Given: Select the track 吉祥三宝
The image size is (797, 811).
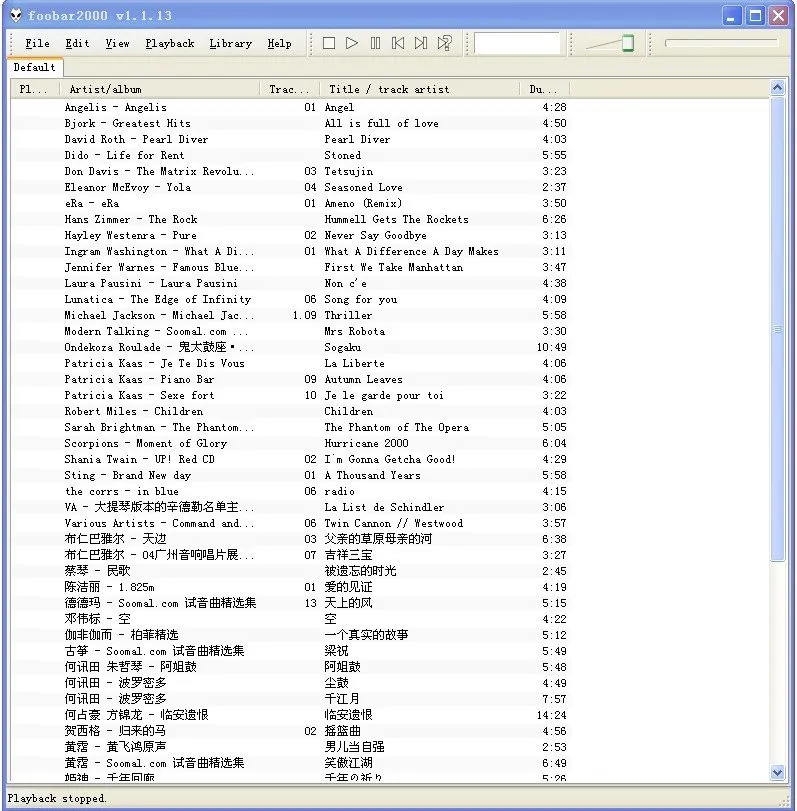Looking at the screenshot, I should click(x=348, y=555).
